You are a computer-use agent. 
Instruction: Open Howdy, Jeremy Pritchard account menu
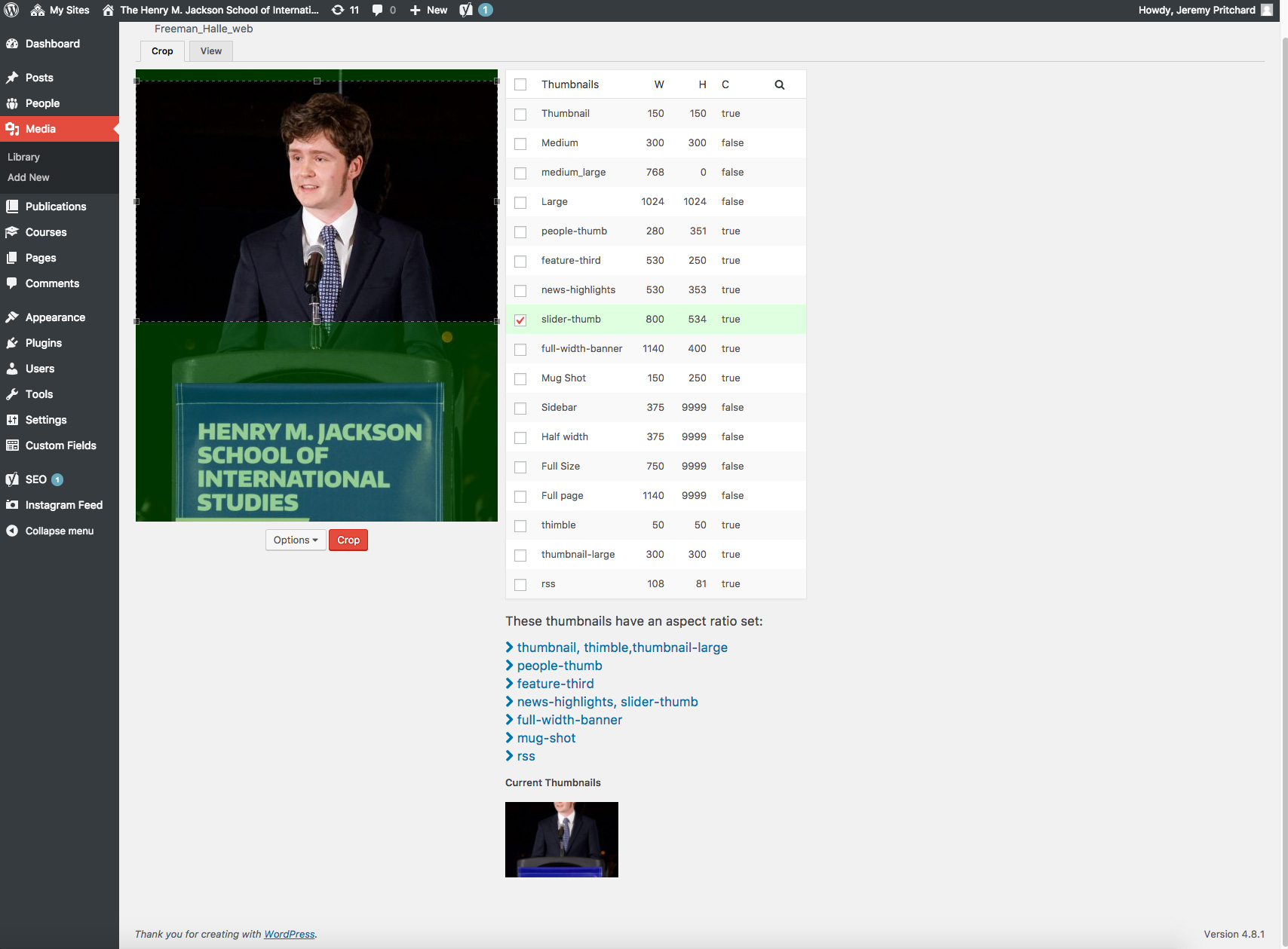point(1205,10)
